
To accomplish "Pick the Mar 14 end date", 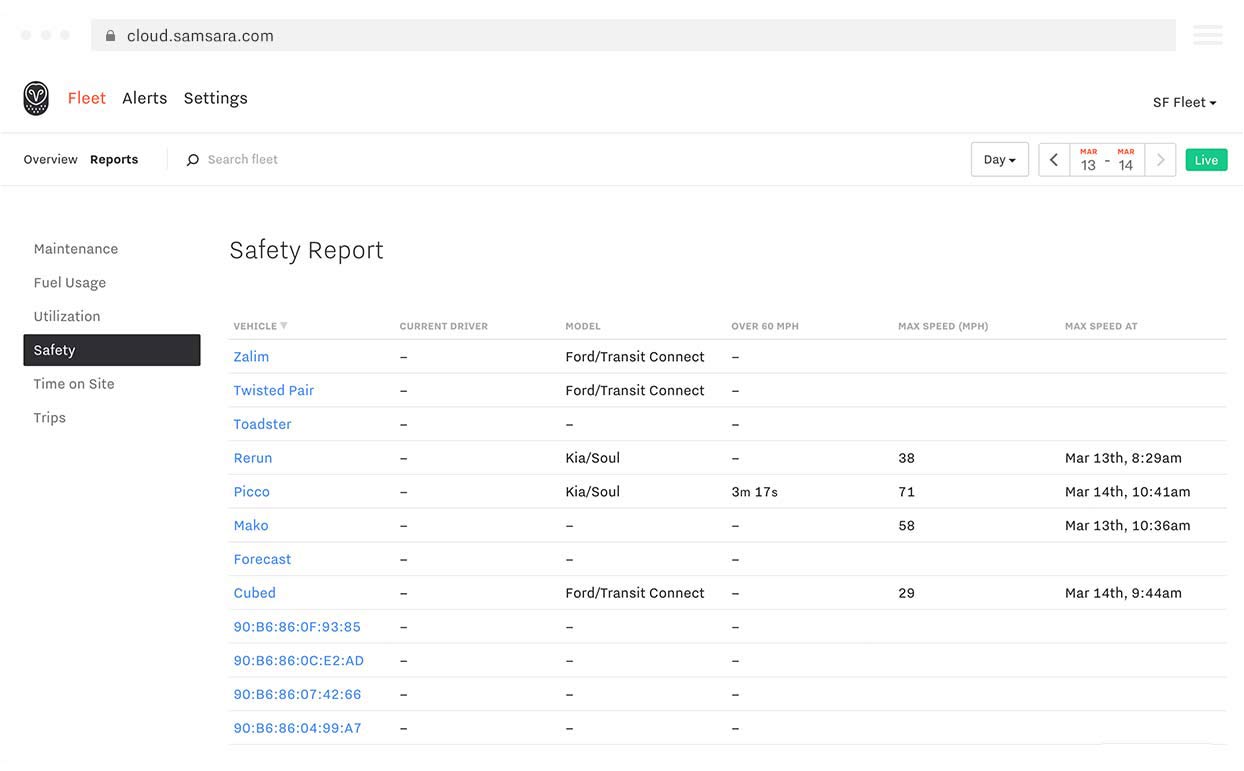I will tap(1126, 160).
